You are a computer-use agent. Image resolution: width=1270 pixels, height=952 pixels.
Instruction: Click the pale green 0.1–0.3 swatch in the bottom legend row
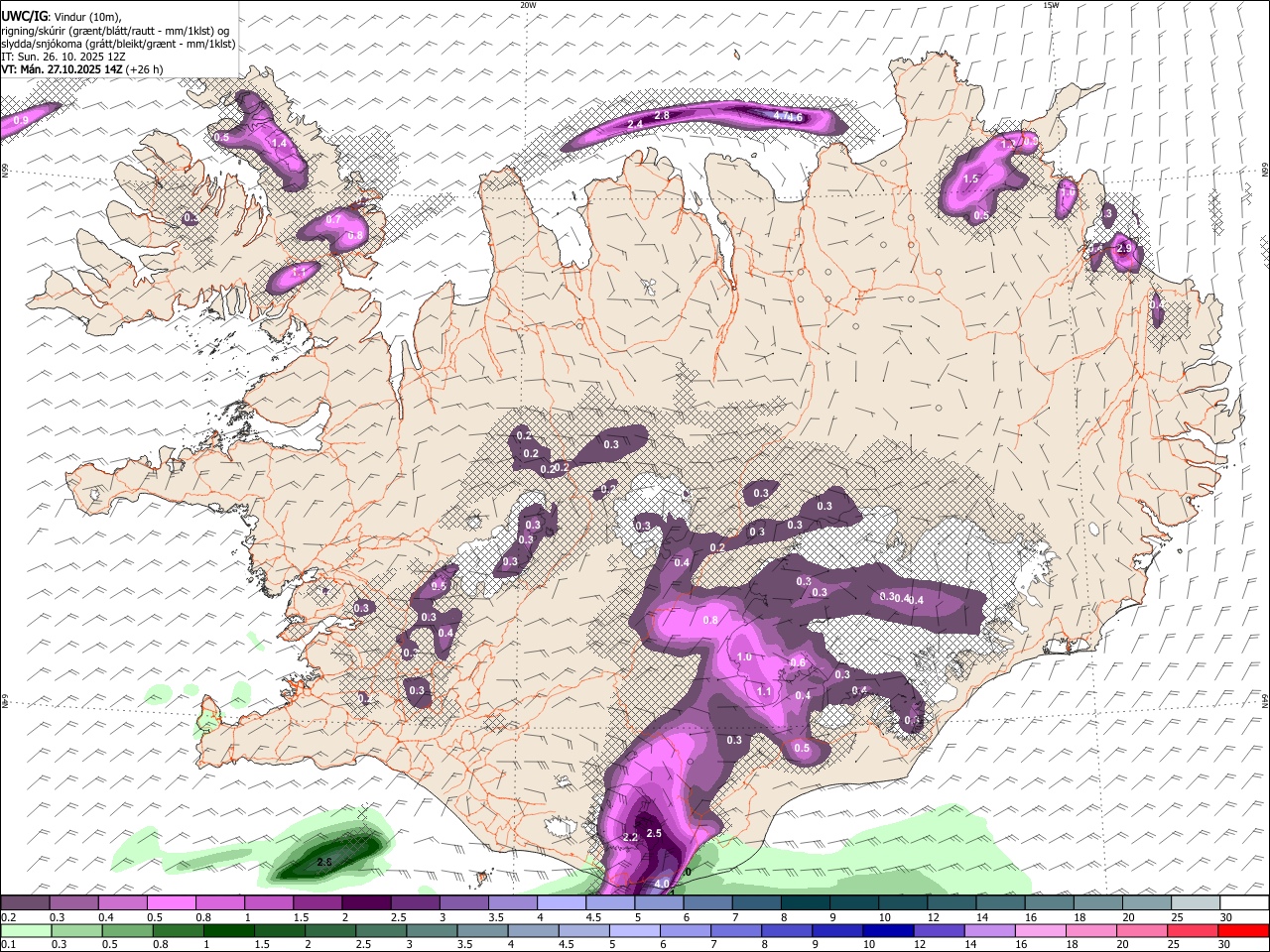(26, 930)
